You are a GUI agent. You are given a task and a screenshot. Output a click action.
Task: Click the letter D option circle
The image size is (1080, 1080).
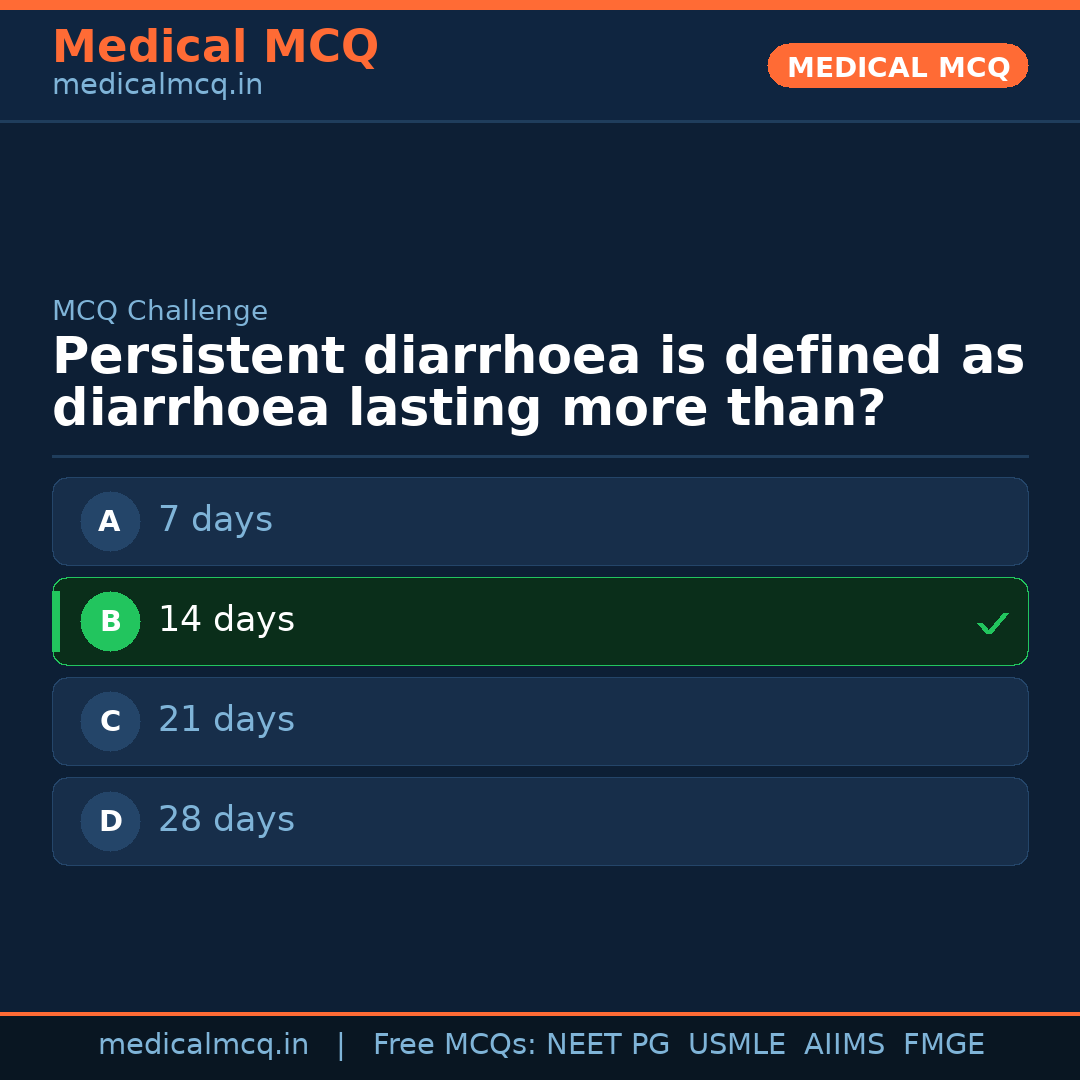click(x=110, y=821)
